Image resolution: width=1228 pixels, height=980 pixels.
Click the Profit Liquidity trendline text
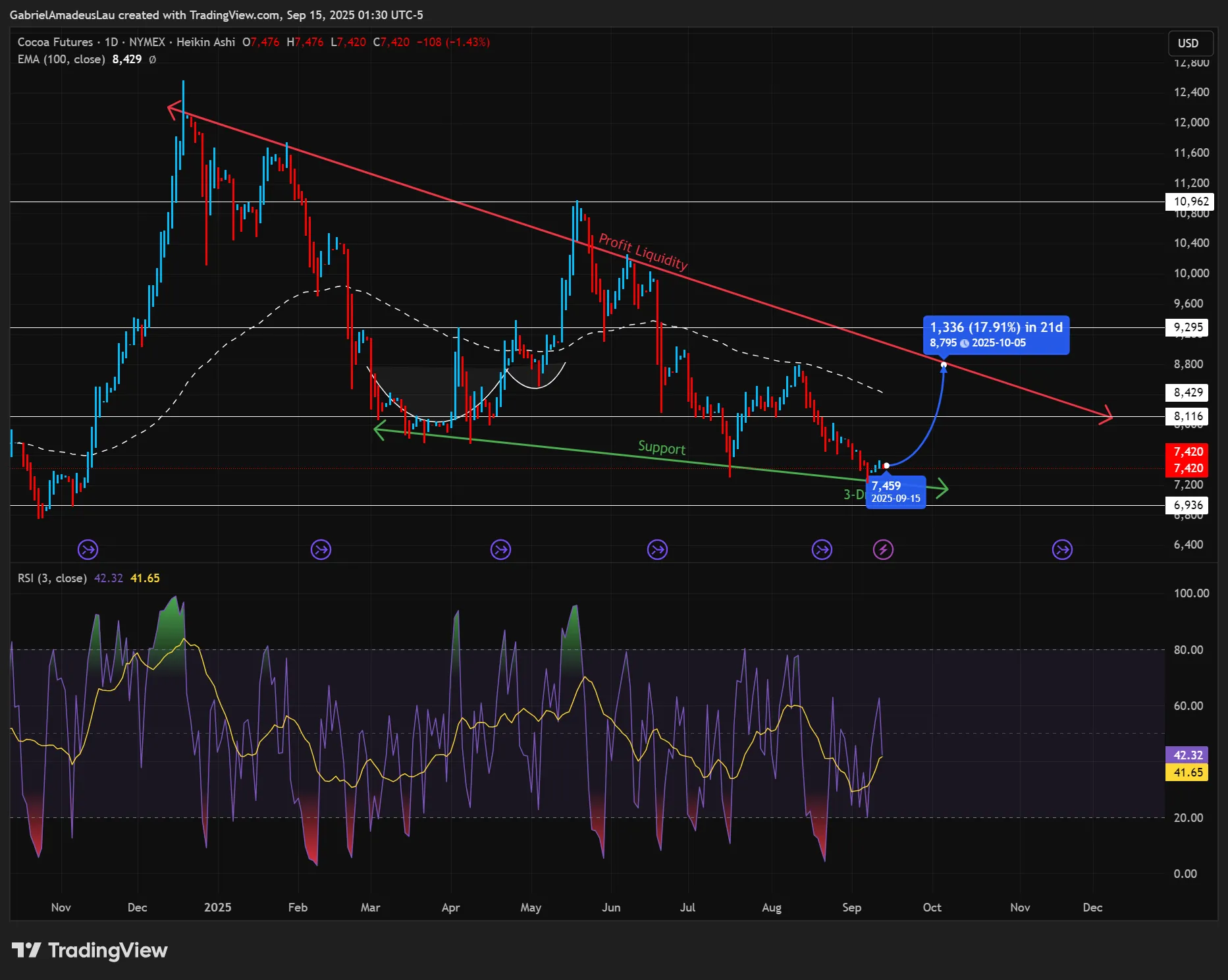(x=643, y=252)
